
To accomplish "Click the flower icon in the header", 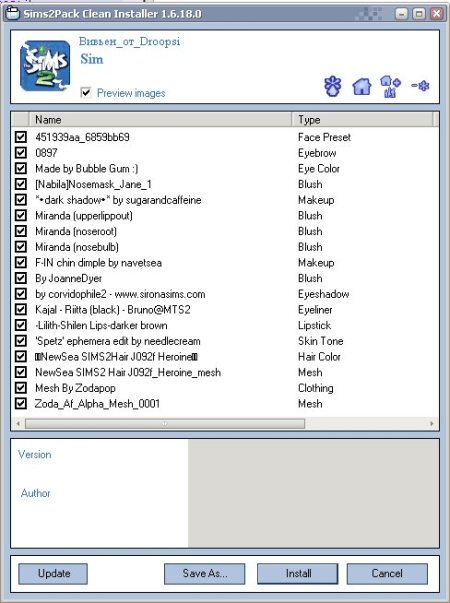I will point(332,86).
